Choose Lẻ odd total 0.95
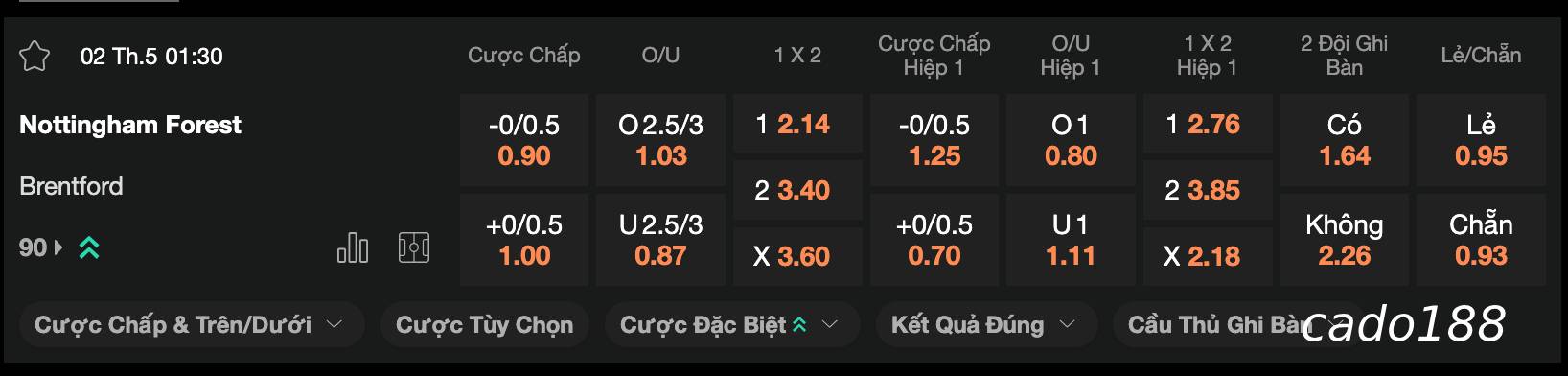The width and height of the screenshot is (1568, 376). click(1481, 140)
